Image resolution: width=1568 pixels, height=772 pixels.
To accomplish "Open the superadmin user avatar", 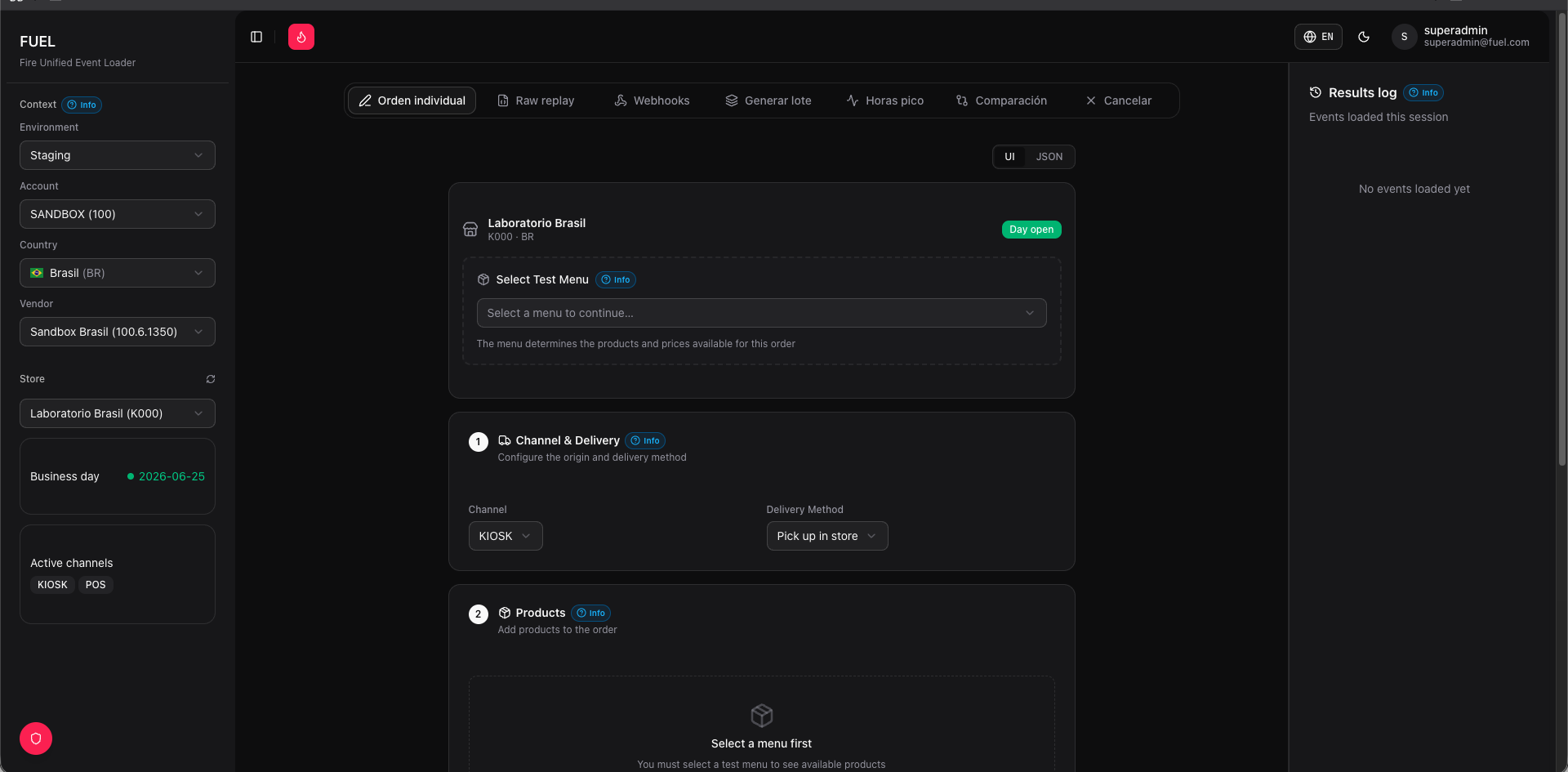I will [x=1404, y=37].
